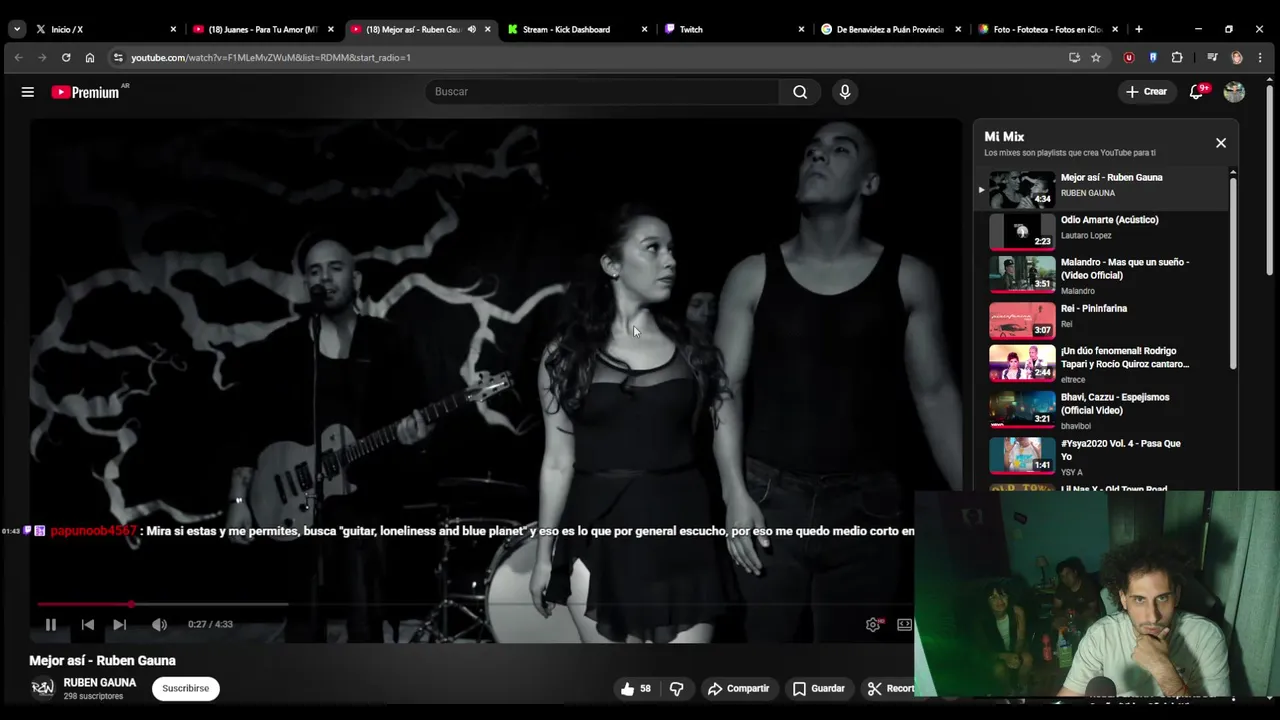
Task: Open the Chrome three-dot menu
Action: [x=1260, y=58]
